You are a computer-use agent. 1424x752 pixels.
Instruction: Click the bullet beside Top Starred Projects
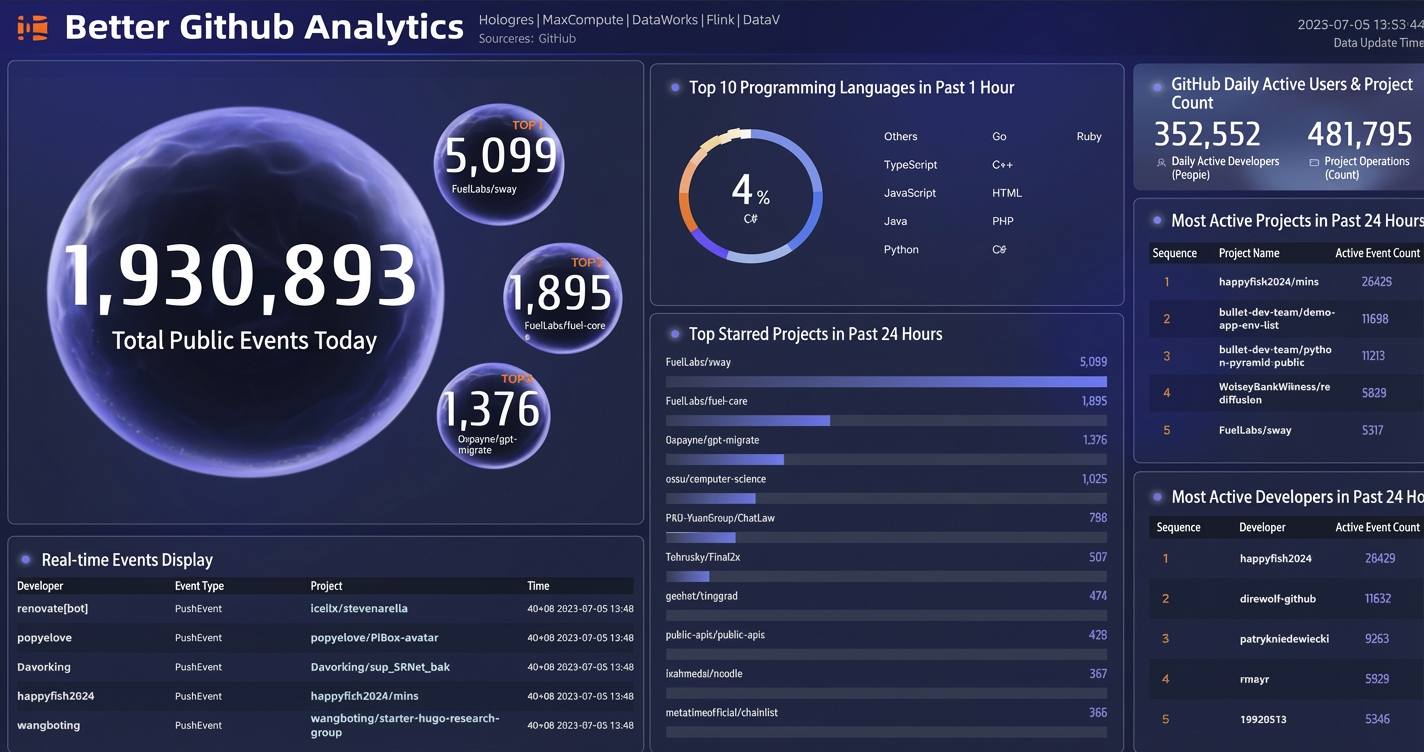pos(676,334)
